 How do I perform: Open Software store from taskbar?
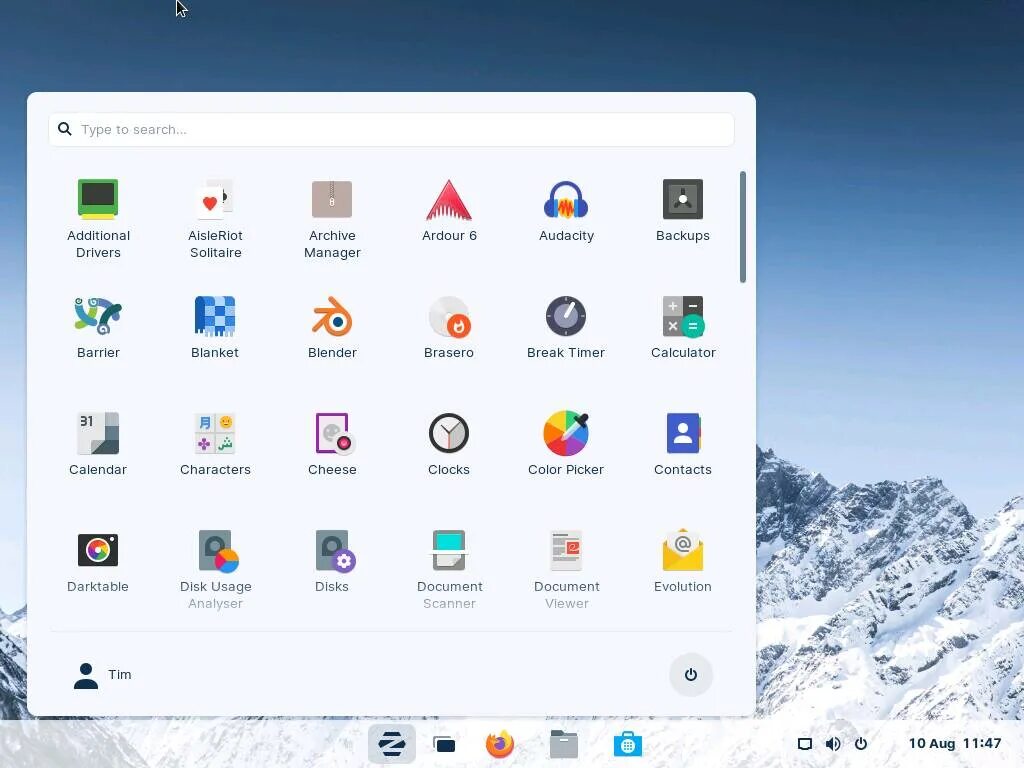pyautogui.click(x=628, y=744)
